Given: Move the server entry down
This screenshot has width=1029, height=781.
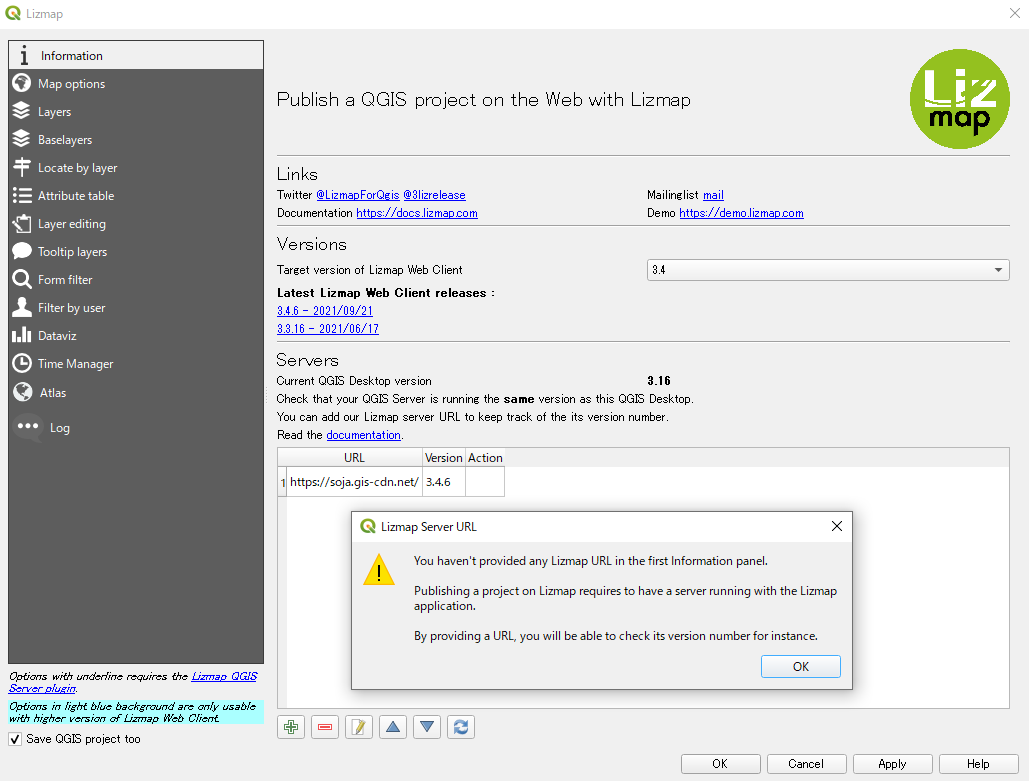Looking at the screenshot, I should pos(426,727).
